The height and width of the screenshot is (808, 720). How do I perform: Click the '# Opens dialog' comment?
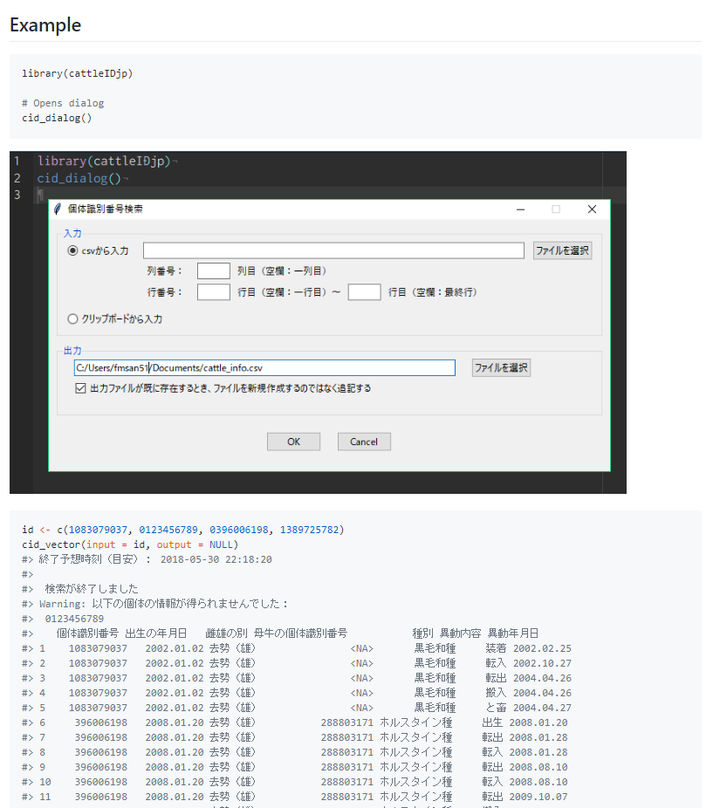[63, 103]
